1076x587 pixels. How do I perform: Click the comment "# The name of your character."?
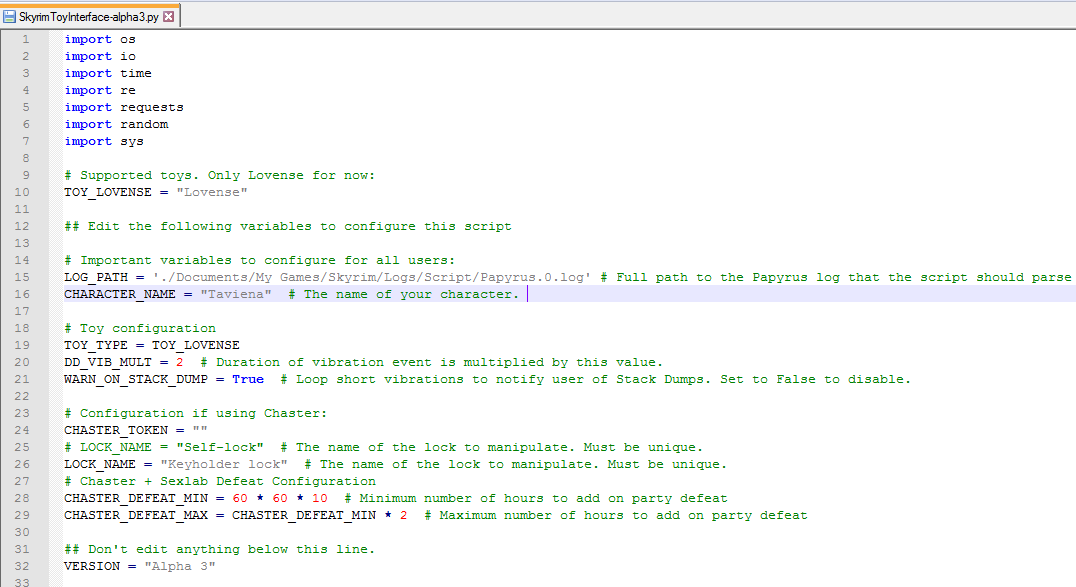pos(404,294)
